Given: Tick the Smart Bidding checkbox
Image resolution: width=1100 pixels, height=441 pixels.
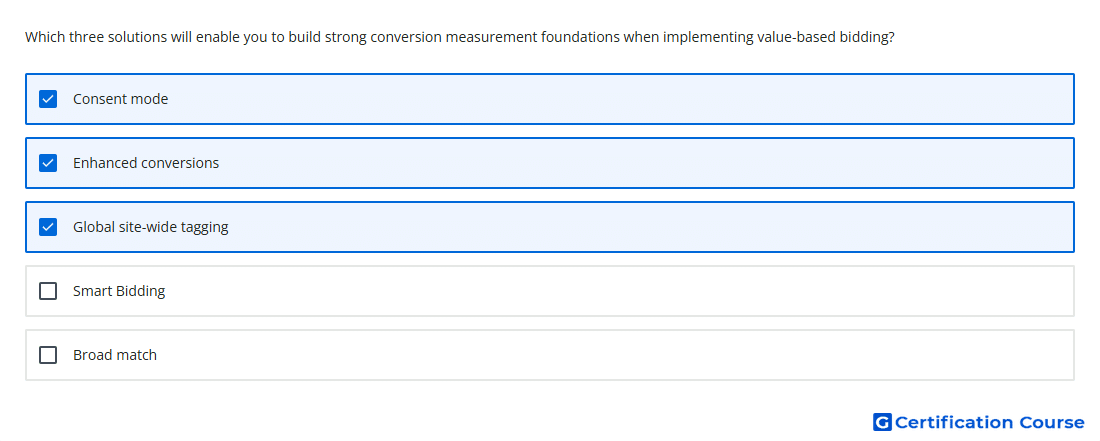Looking at the screenshot, I should click(48, 291).
